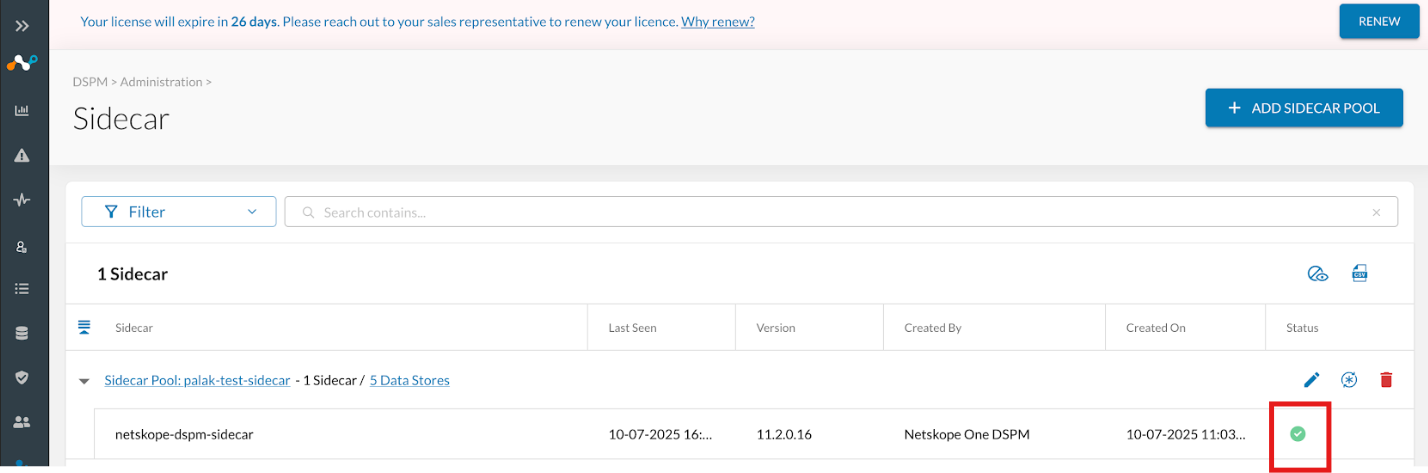Open the user access sidebar icon

[x=22, y=245]
